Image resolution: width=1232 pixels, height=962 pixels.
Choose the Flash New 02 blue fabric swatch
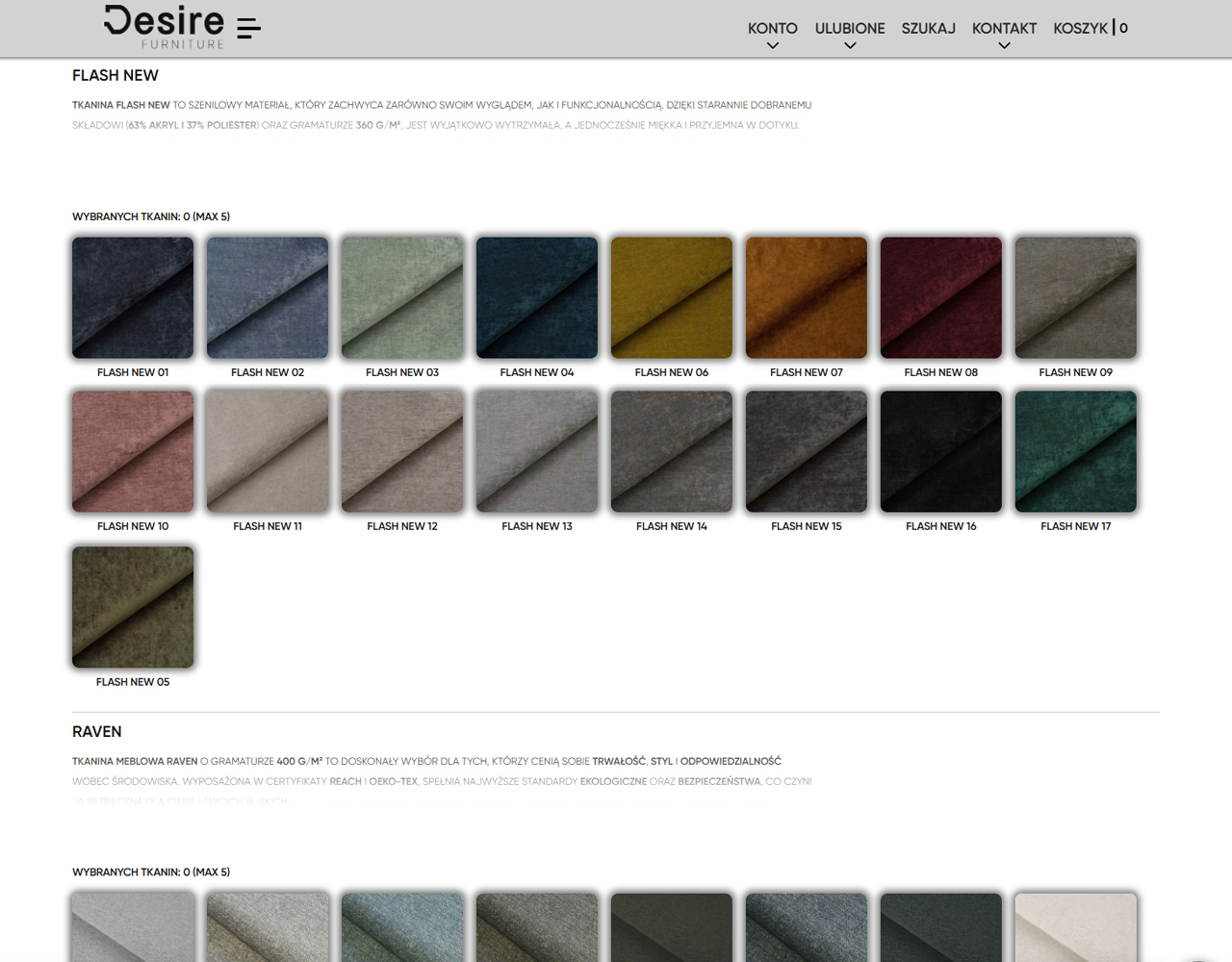coord(268,298)
